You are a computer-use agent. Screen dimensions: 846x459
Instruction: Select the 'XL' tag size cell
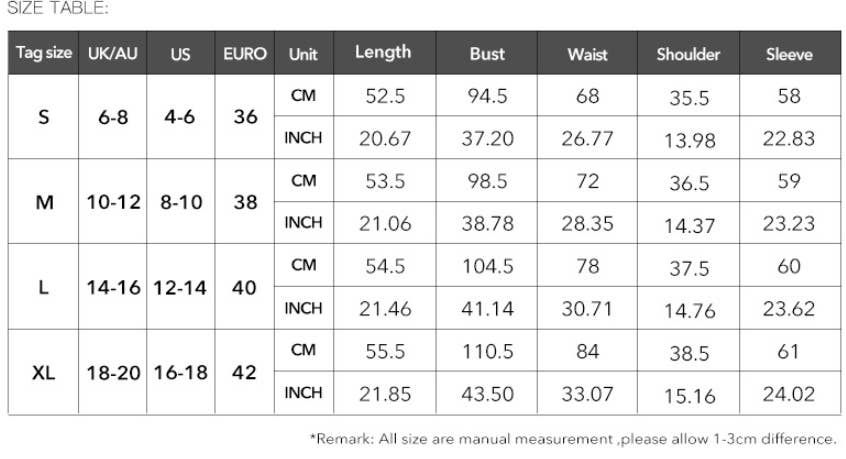click(x=44, y=372)
